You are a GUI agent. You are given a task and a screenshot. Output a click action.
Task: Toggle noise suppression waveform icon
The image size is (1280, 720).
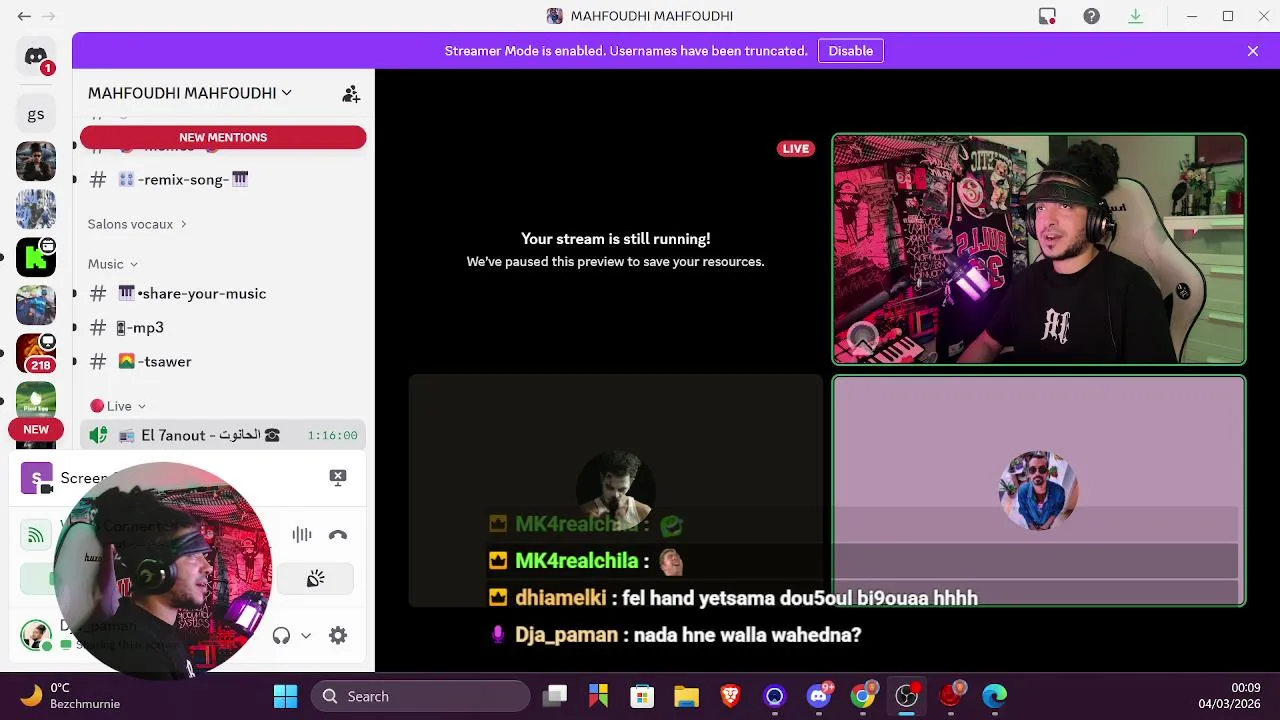tap(301, 535)
